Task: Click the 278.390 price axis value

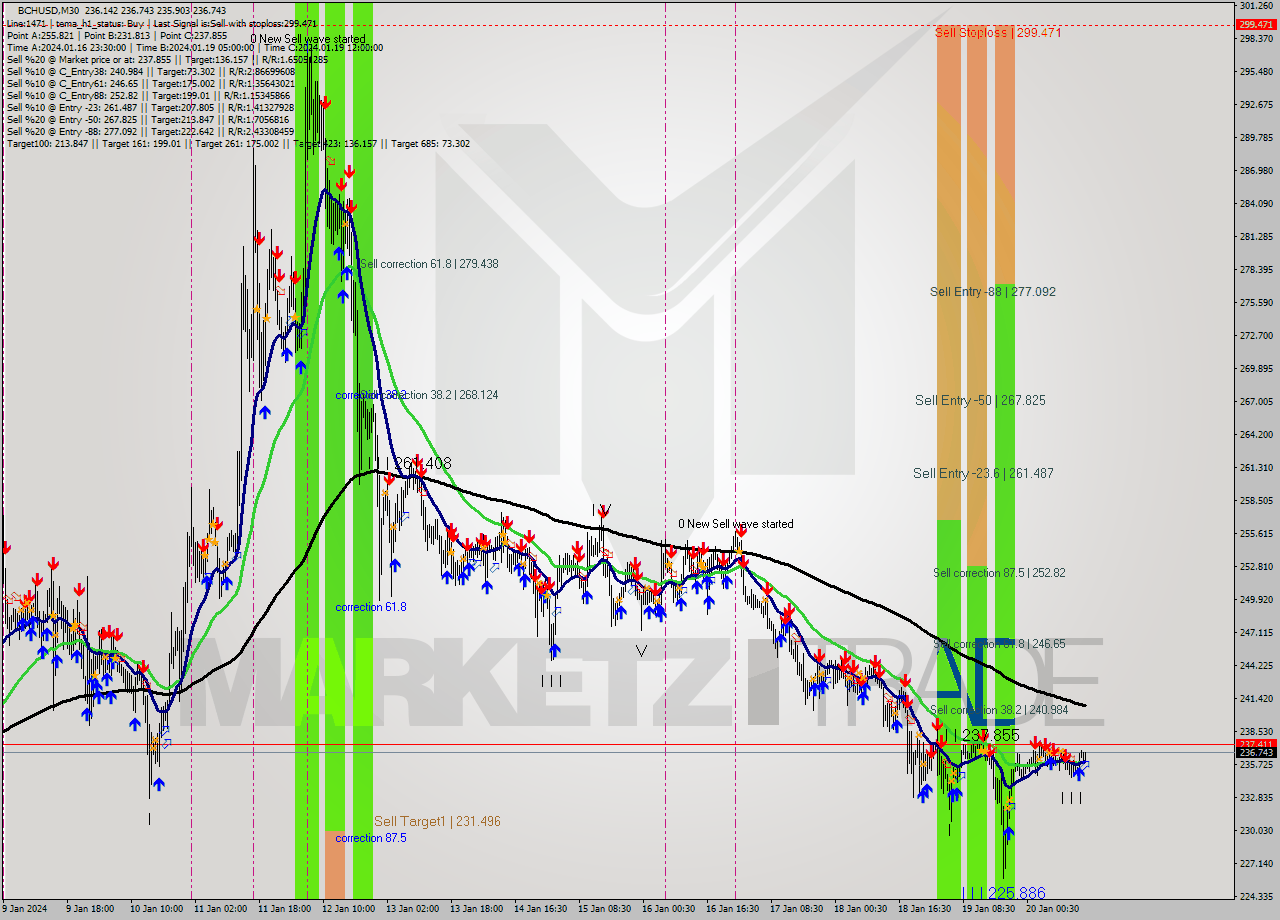Action: click(1257, 270)
